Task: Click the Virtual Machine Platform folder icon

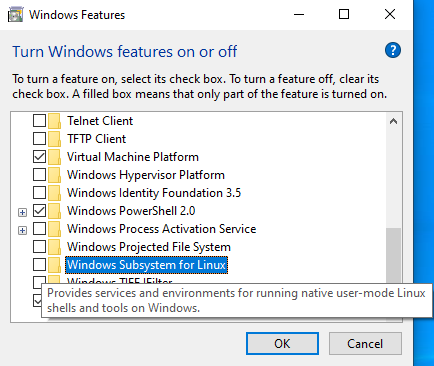Action: tap(54, 157)
